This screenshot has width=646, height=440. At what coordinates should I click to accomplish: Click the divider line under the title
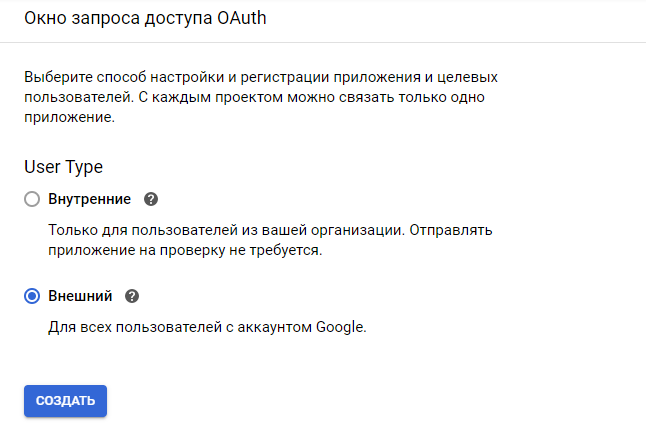[323, 43]
